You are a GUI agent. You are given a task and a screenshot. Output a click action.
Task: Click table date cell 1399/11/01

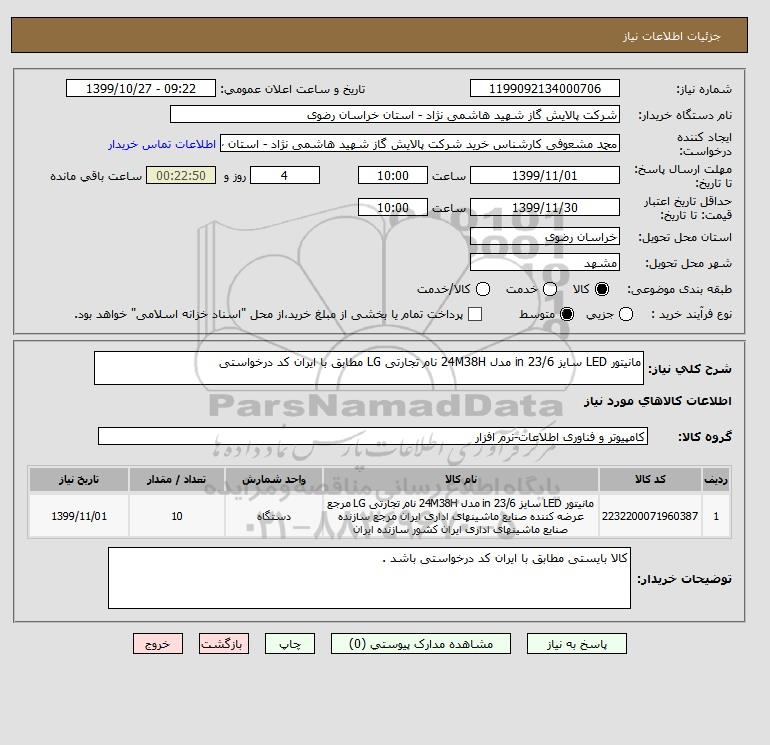click(x=79, y=516)
